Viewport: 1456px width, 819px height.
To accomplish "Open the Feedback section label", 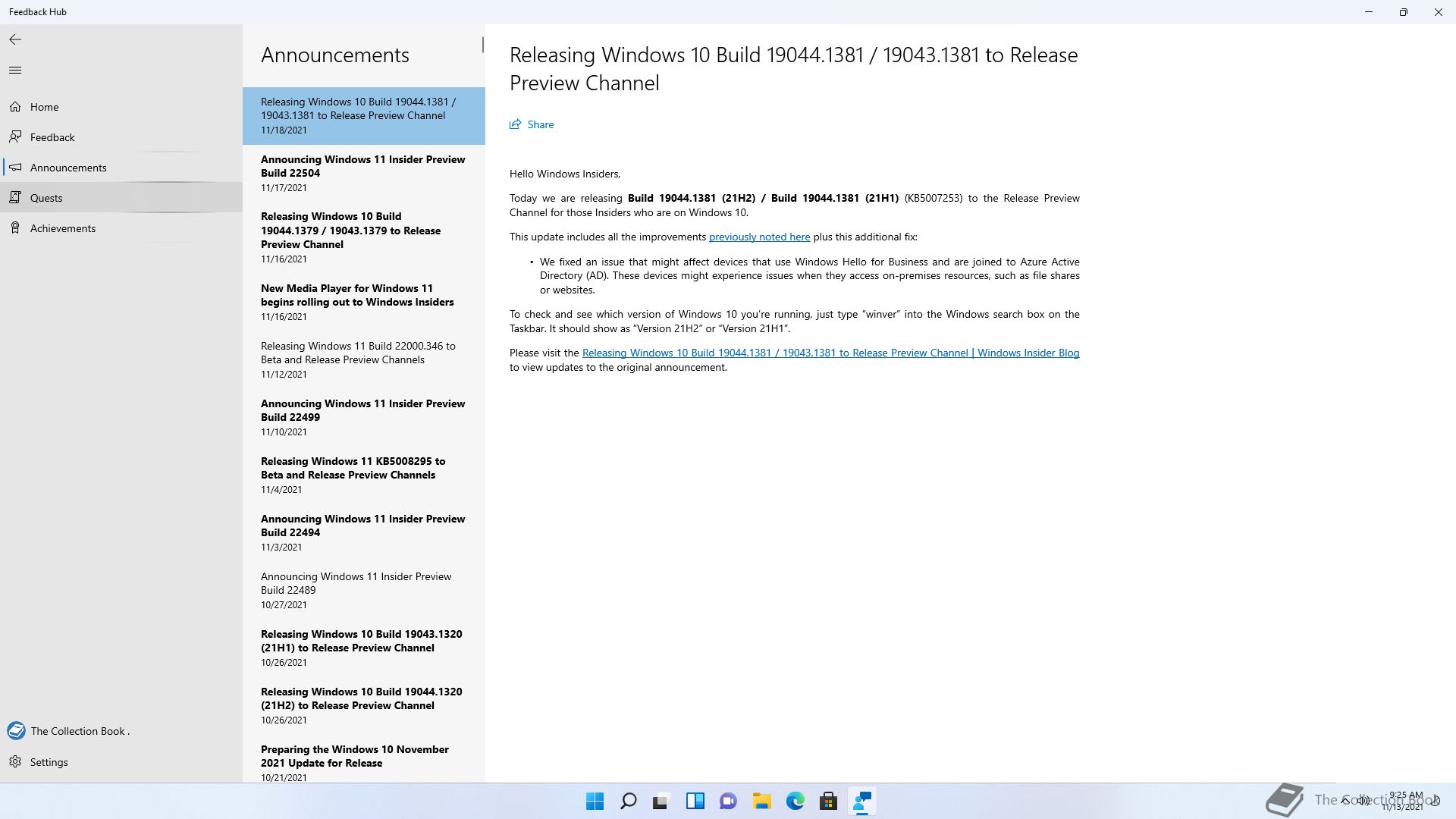I will [52, 137].
